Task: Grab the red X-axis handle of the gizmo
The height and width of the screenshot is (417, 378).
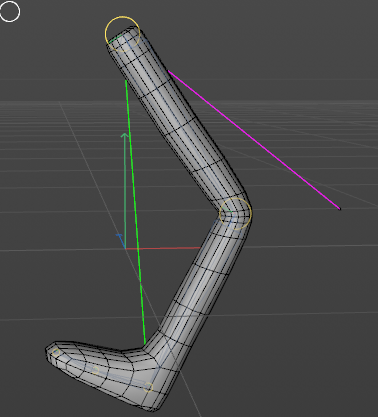Action: [163, 248]
